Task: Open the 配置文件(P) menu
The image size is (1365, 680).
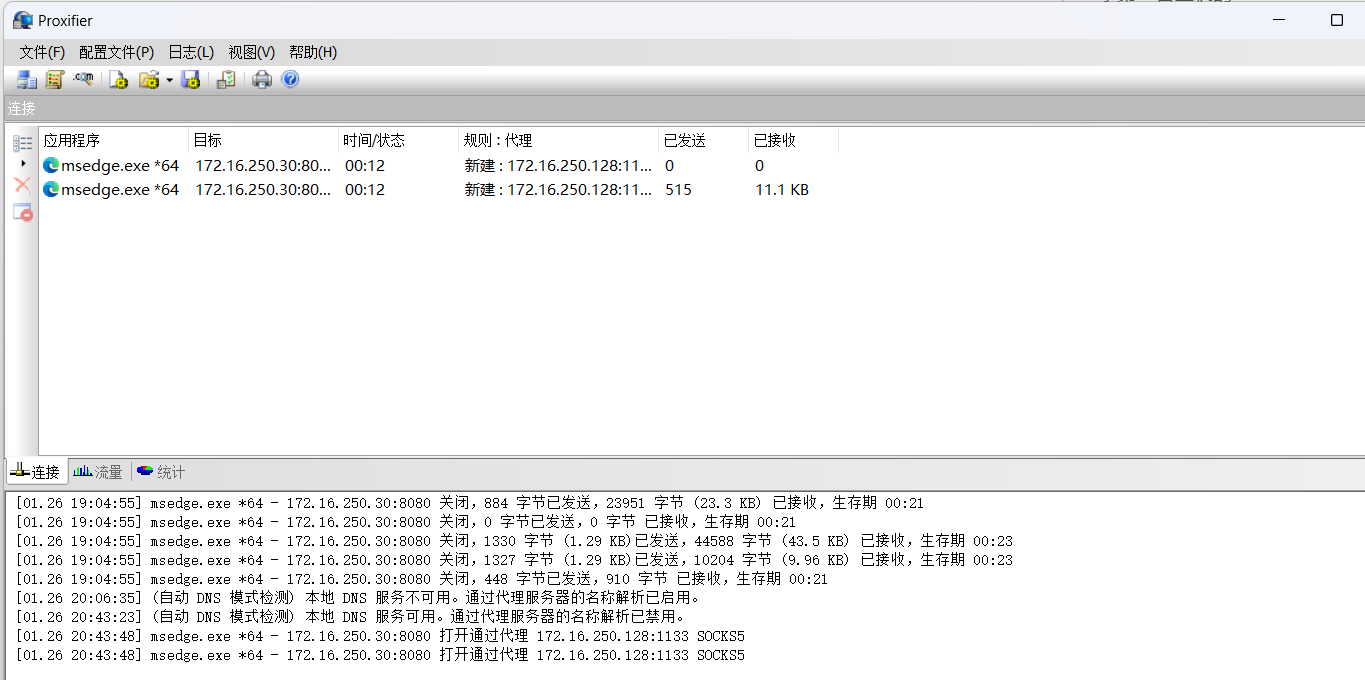Action: (116, 52)
